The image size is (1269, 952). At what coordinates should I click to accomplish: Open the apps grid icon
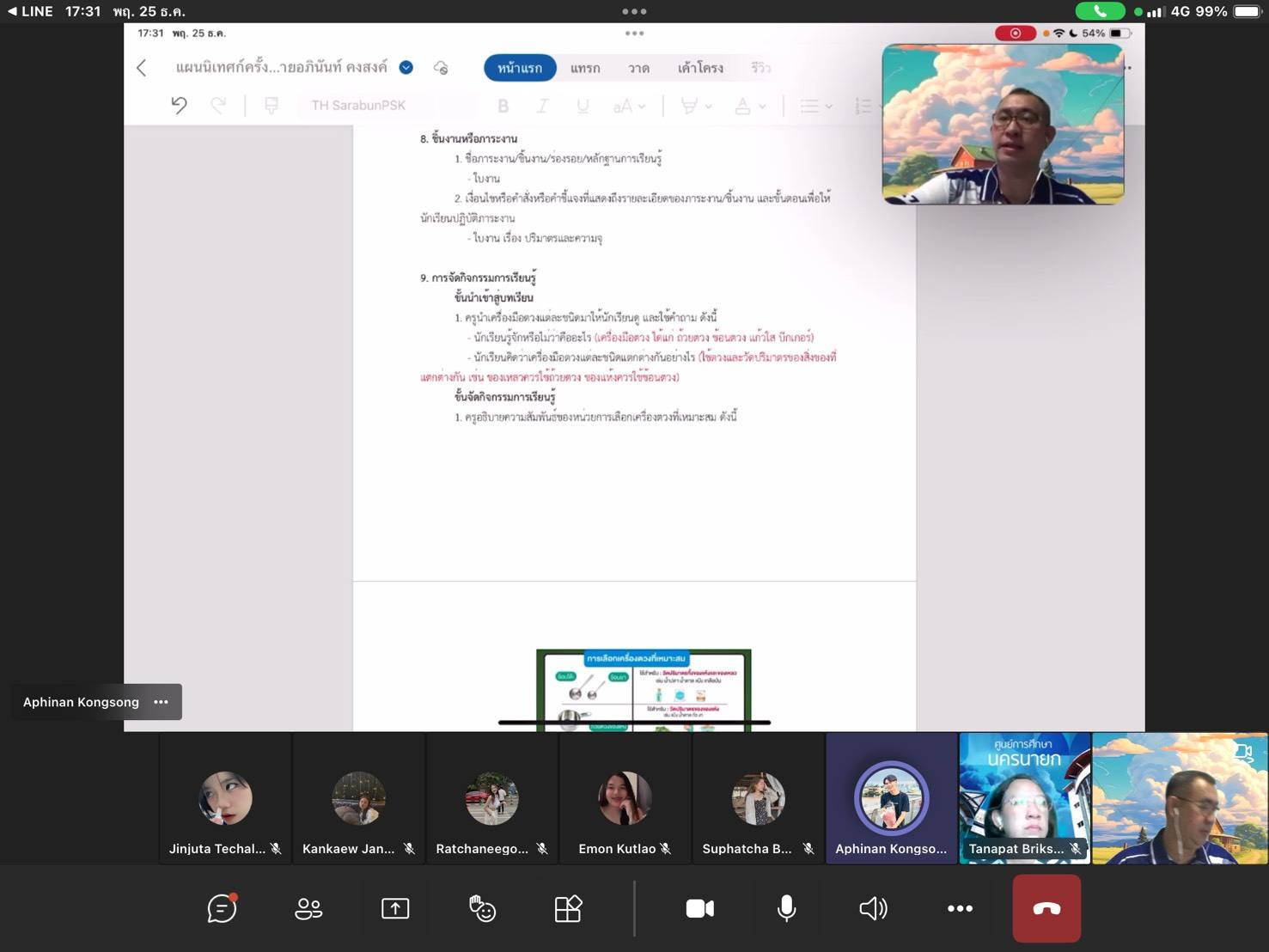[568, 908]
